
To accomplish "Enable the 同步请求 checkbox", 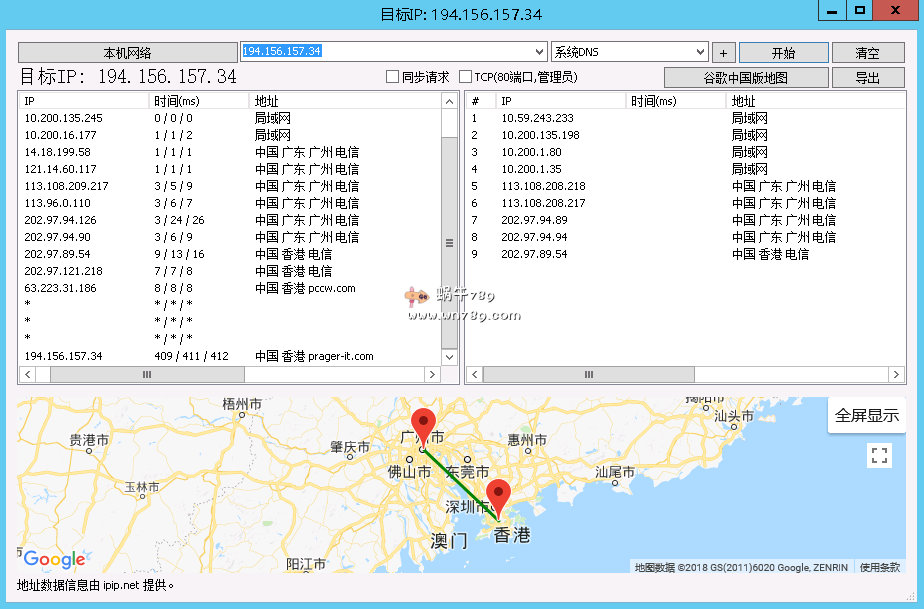I will (x=393, y=77).
